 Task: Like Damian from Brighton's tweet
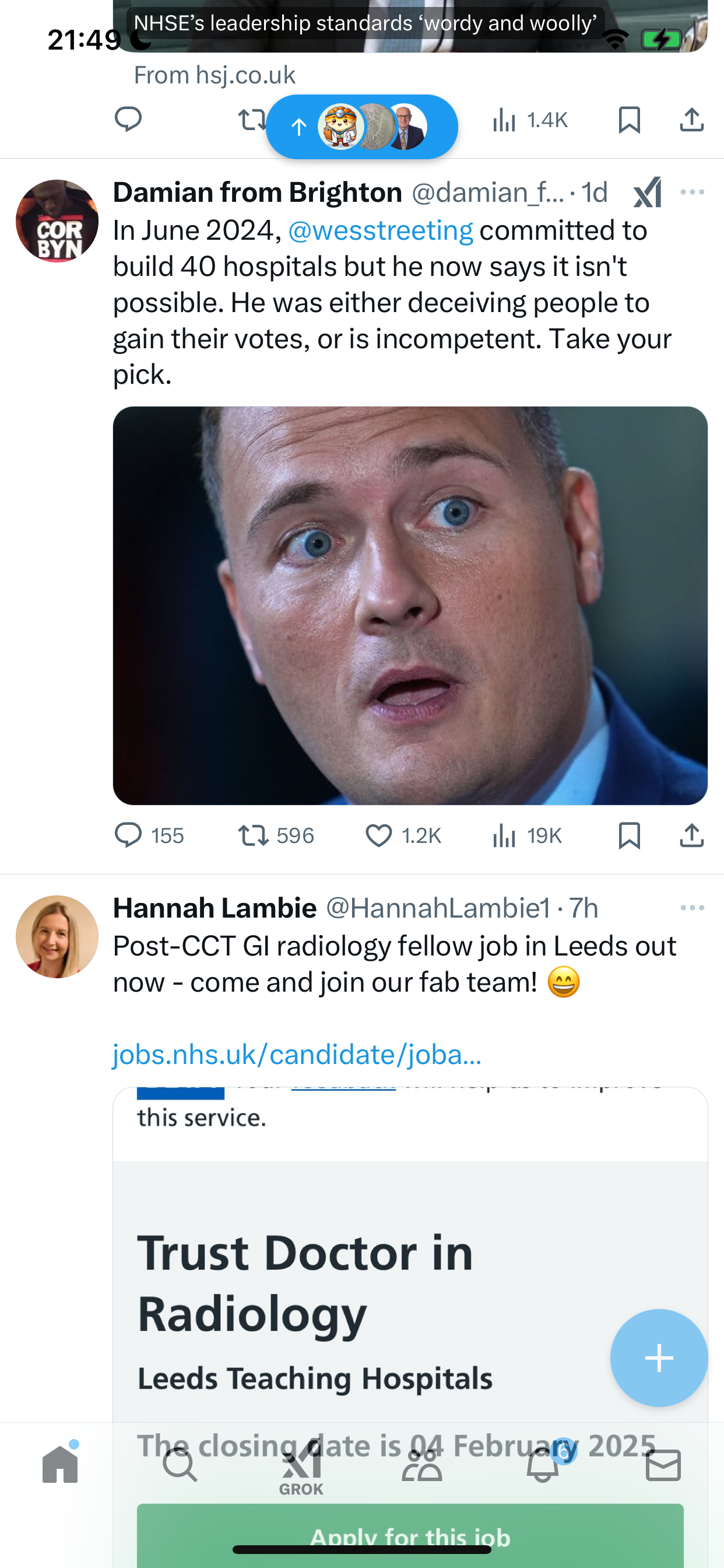[403, 835]
